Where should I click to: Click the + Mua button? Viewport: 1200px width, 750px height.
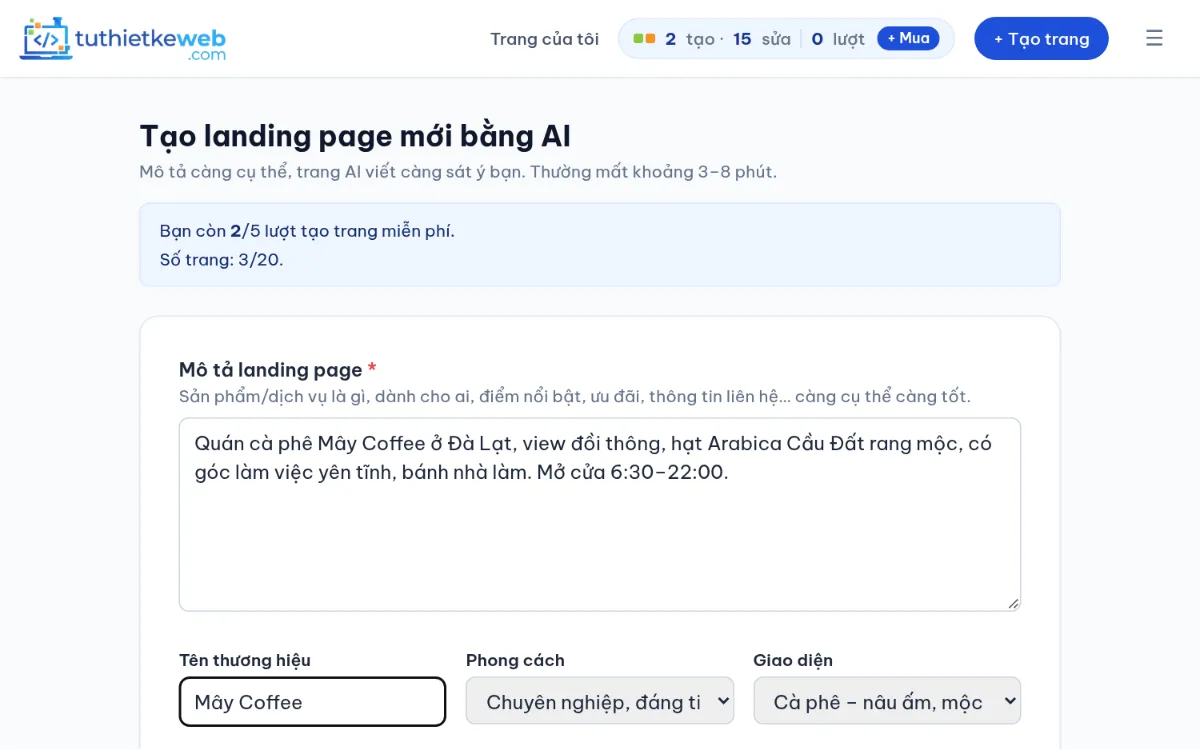(908, 38)
